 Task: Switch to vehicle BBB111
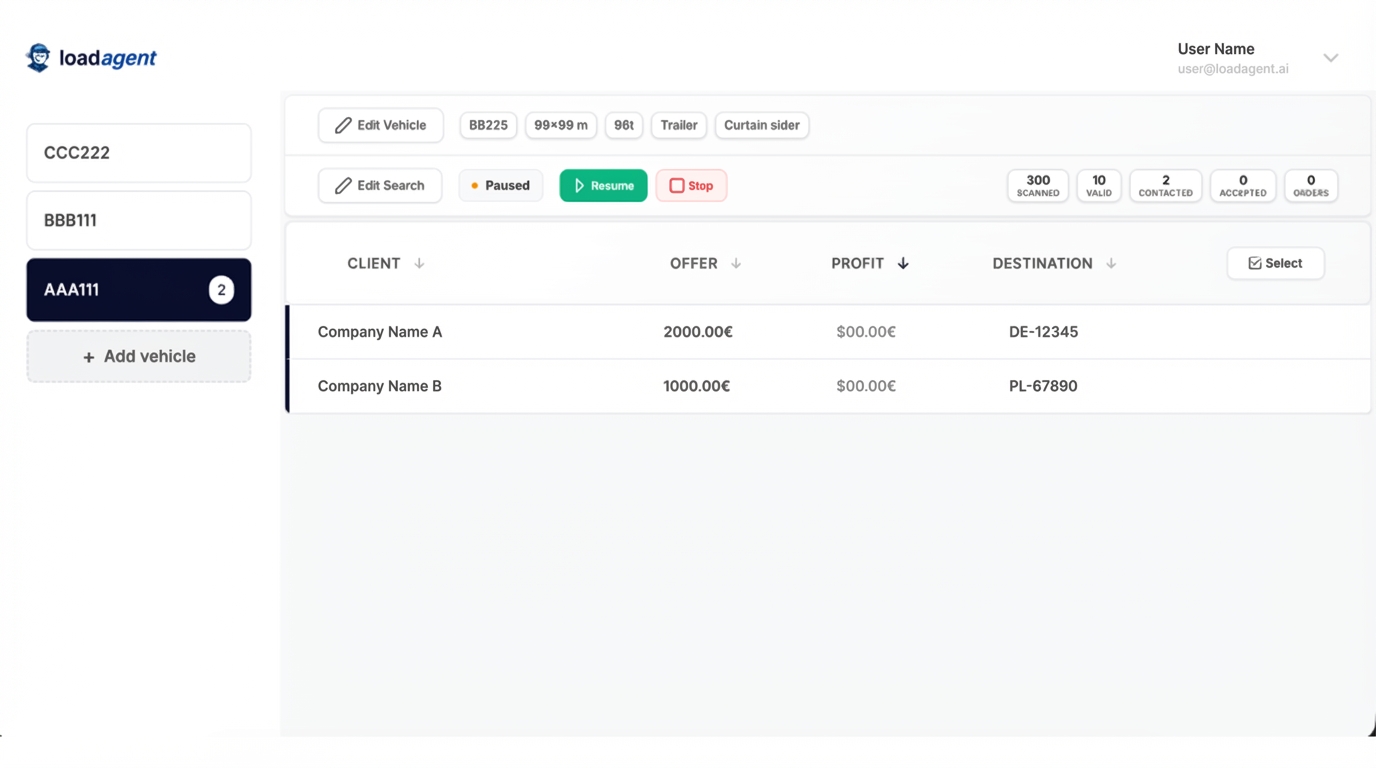pos(138,220)
